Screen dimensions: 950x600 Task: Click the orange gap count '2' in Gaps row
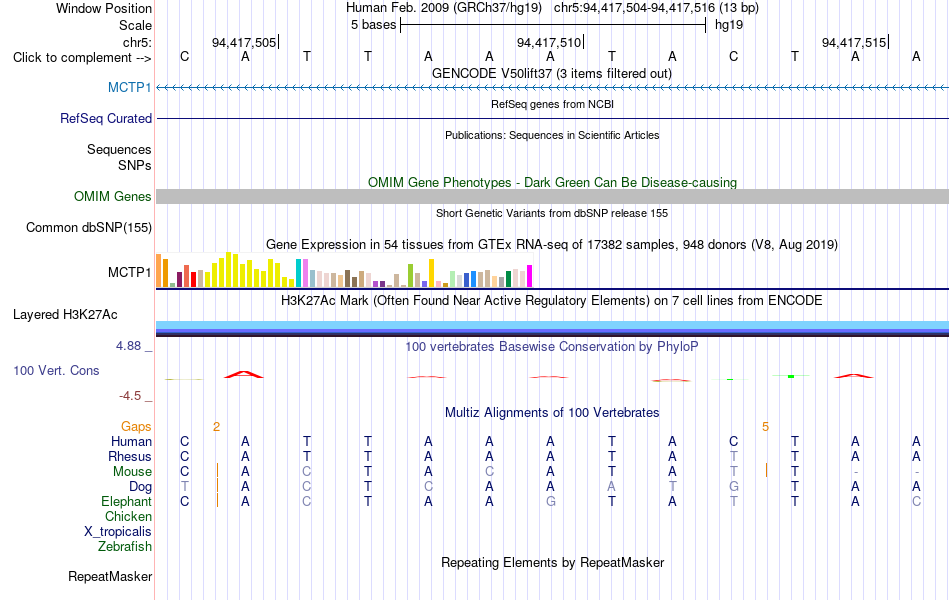click(216, 427)
